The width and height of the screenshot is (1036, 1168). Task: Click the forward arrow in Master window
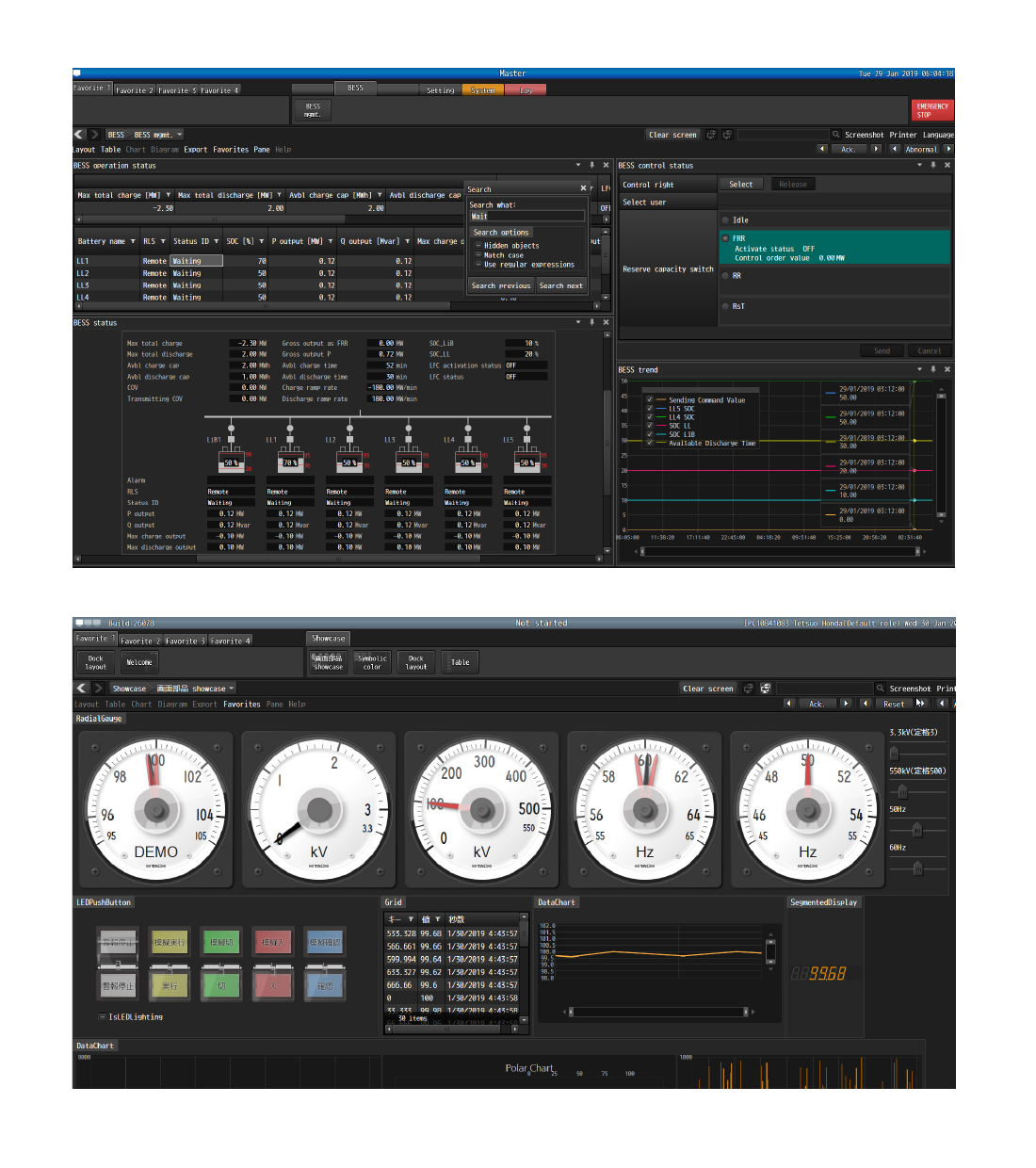[x=94, y=135]
